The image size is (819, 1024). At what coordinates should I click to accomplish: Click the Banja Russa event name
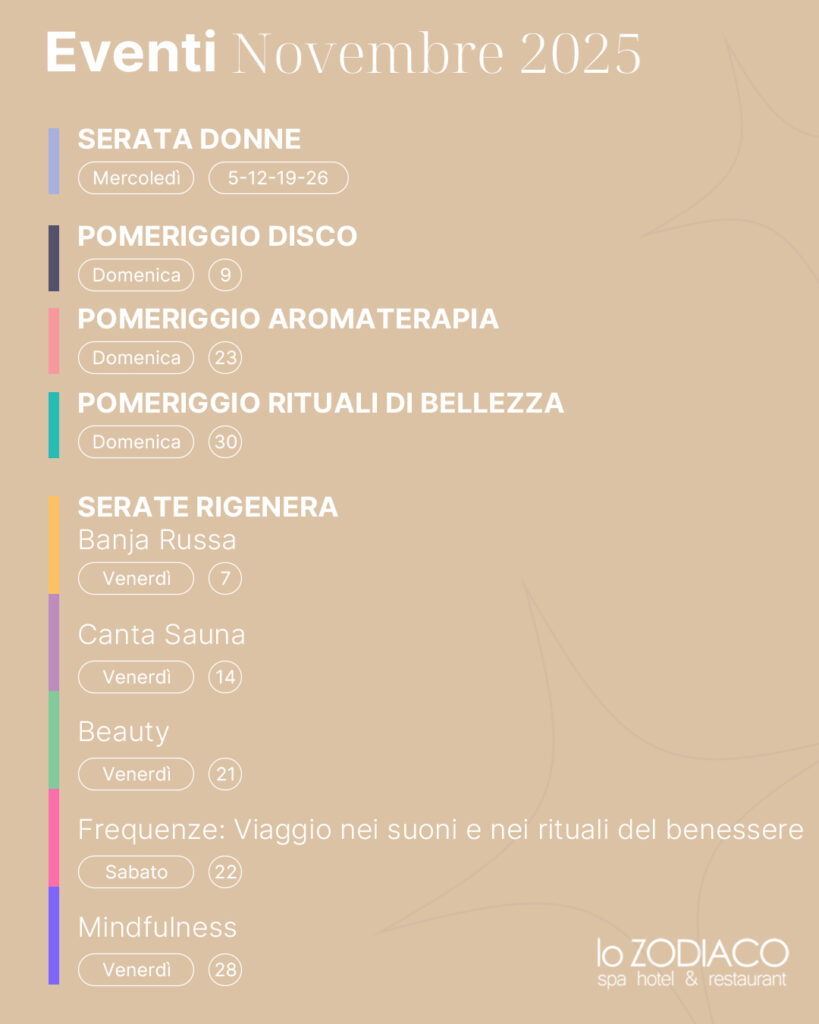click(x=157, y=540)
